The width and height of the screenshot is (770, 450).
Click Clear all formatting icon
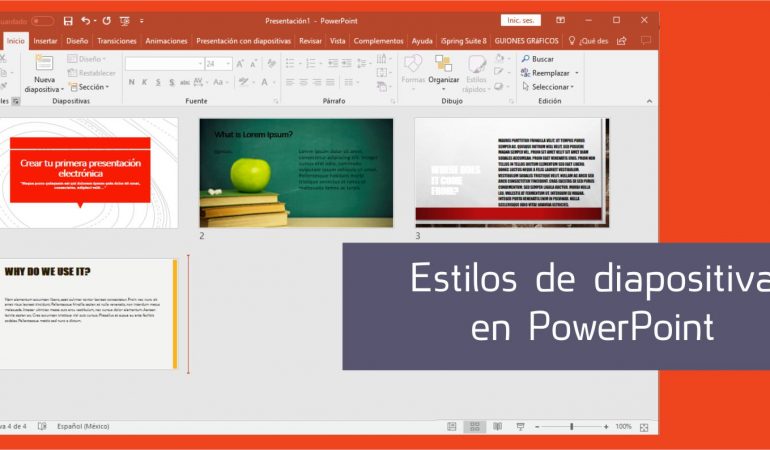coord(272,63)
